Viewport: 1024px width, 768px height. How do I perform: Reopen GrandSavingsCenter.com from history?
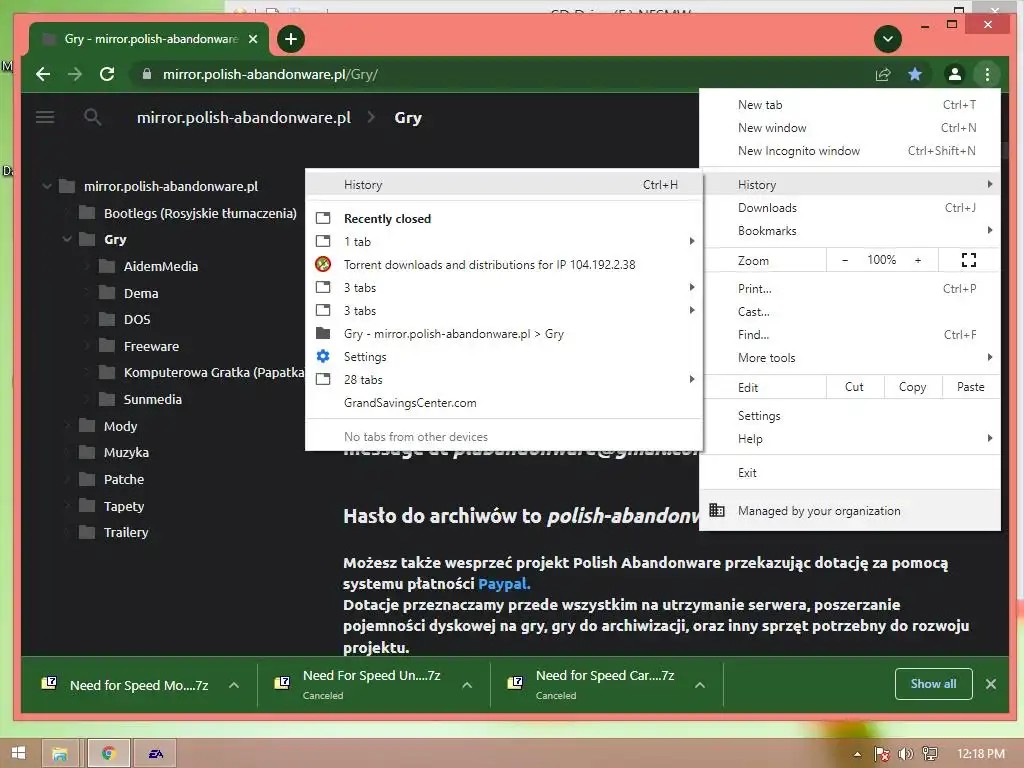[504, 403]
